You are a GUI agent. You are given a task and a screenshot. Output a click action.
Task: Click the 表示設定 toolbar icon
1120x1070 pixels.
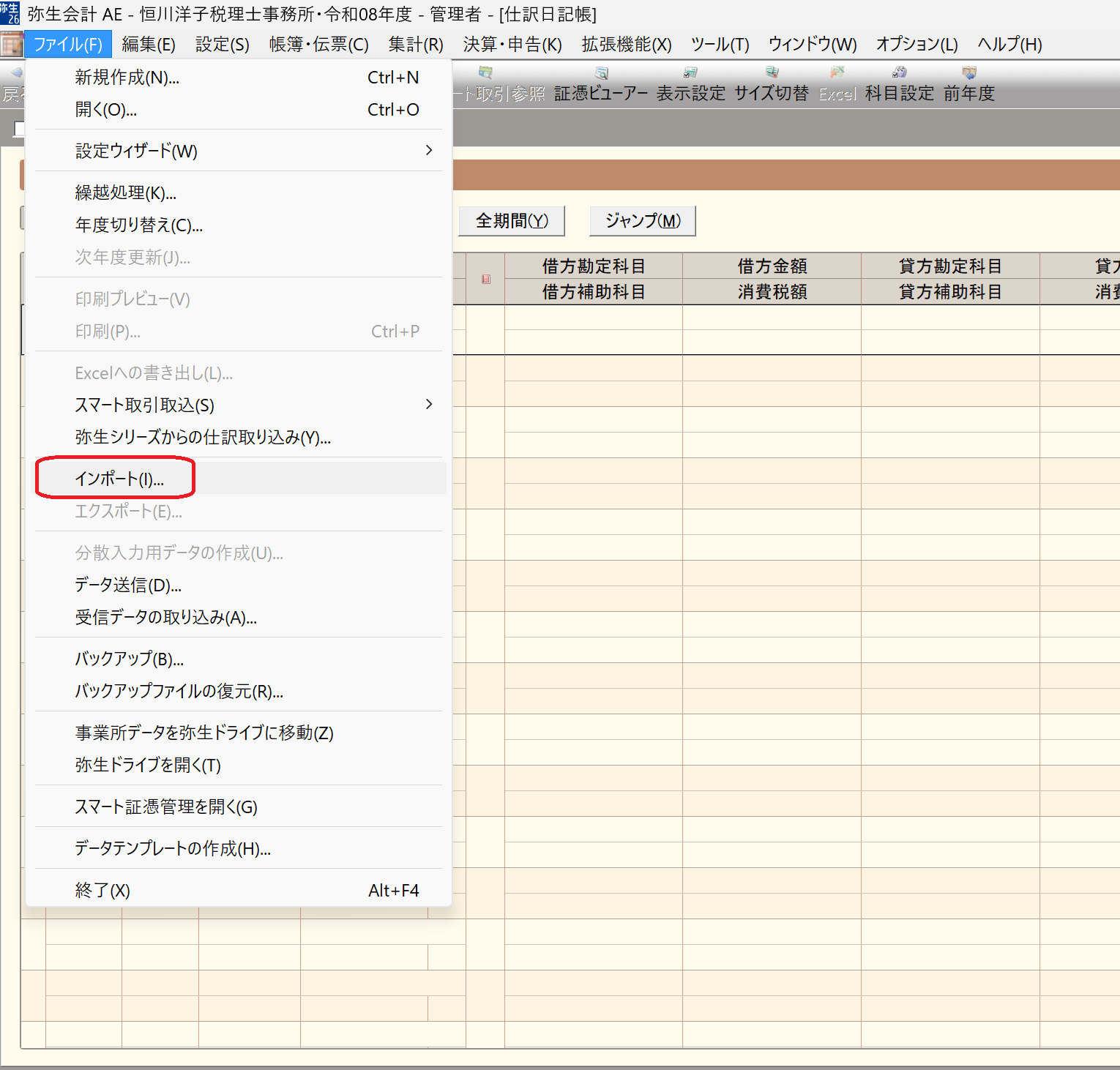690,83
